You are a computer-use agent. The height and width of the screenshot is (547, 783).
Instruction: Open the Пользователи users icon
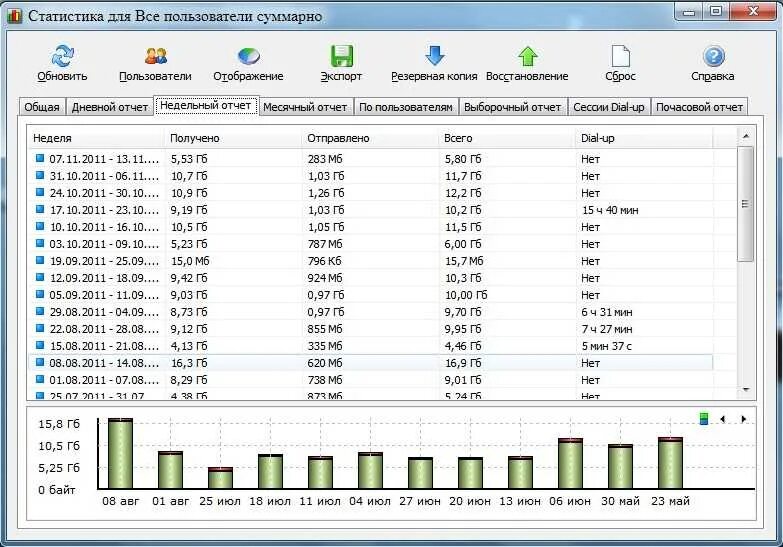(x=156, y=56)
